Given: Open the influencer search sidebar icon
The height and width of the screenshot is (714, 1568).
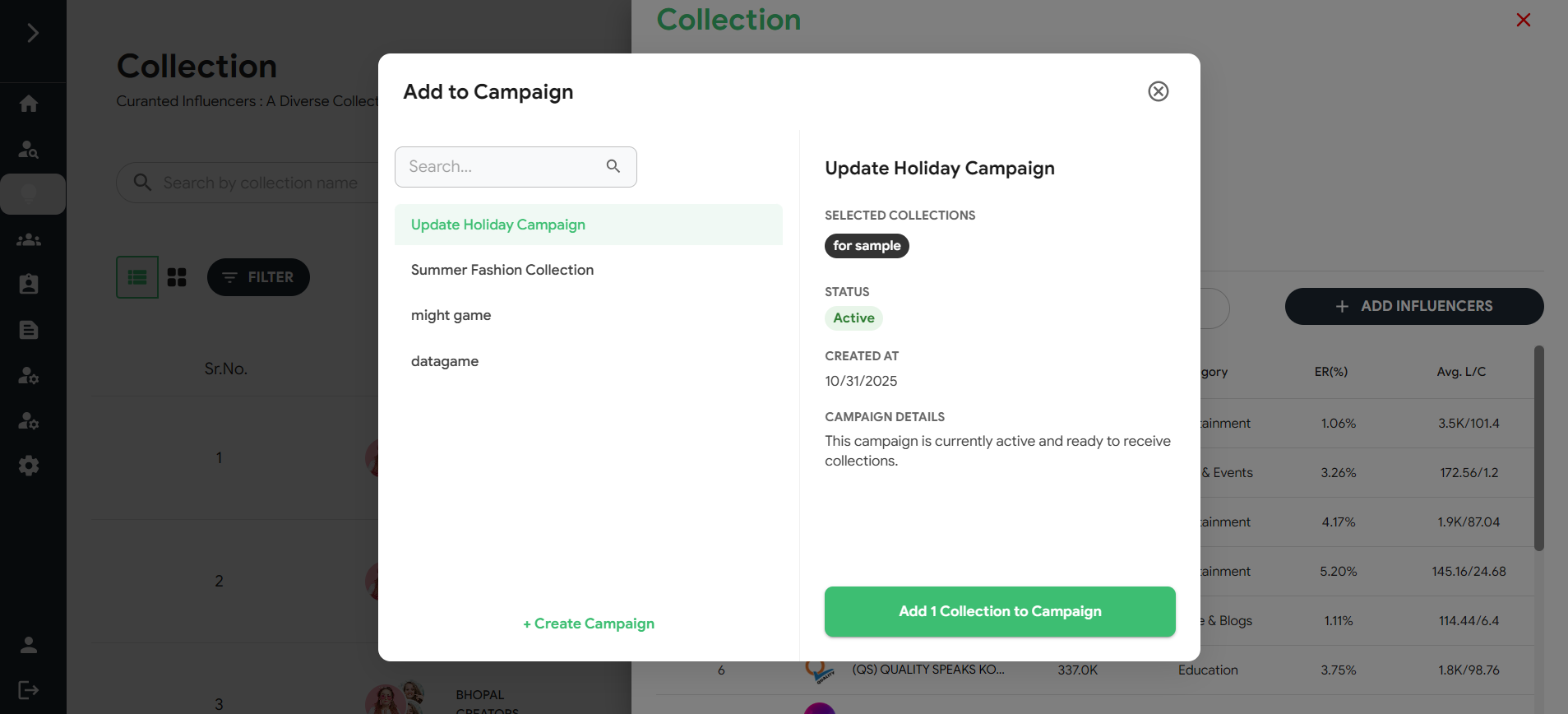Looking at the screenshot, I should coord(29,149).
